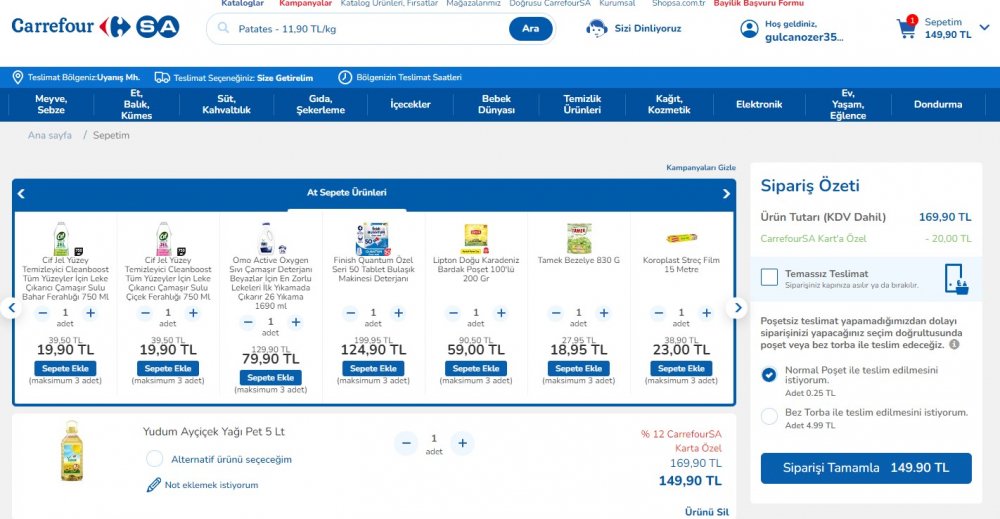The image size is (1000, 519).
Task: Open Finish Quantum product image
Action: coord(373,238)
